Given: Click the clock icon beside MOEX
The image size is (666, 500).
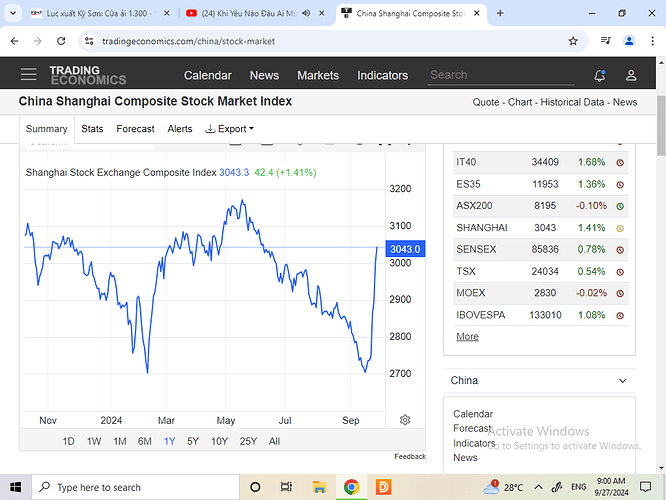Looking at the screenshot, I should [620, 294].
